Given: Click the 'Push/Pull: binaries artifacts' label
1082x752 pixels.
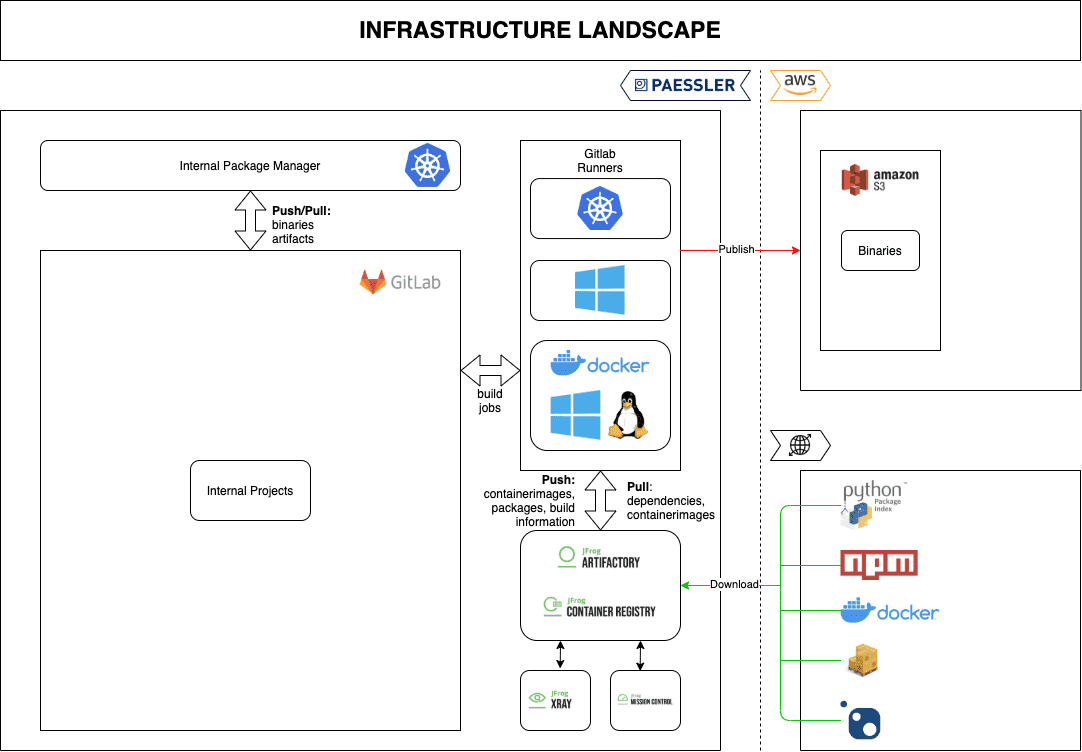Looking at the screenshot, I should [x=302, y=225].
